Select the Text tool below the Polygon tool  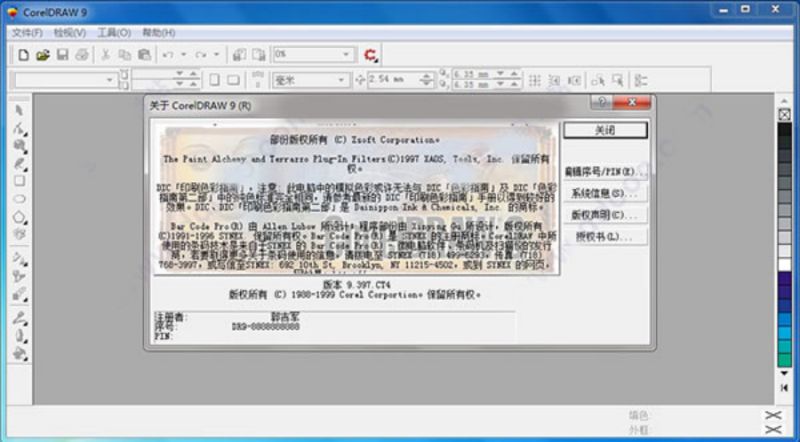[x=19, y=234]
